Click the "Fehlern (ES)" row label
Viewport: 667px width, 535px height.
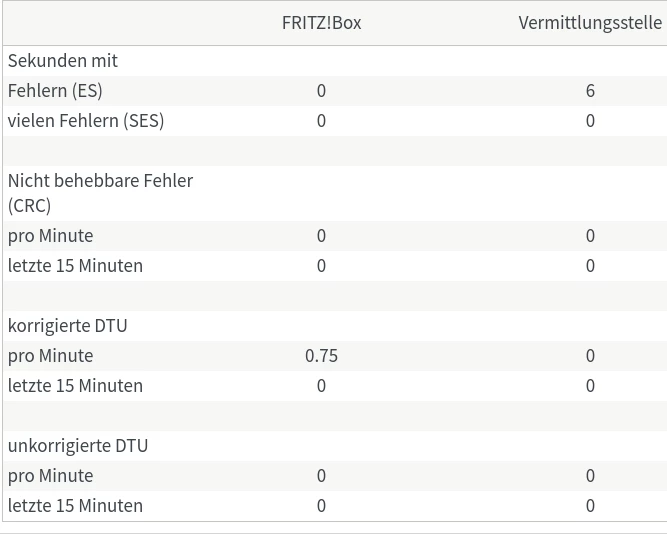pyautogui.click(x=55, y=91)
